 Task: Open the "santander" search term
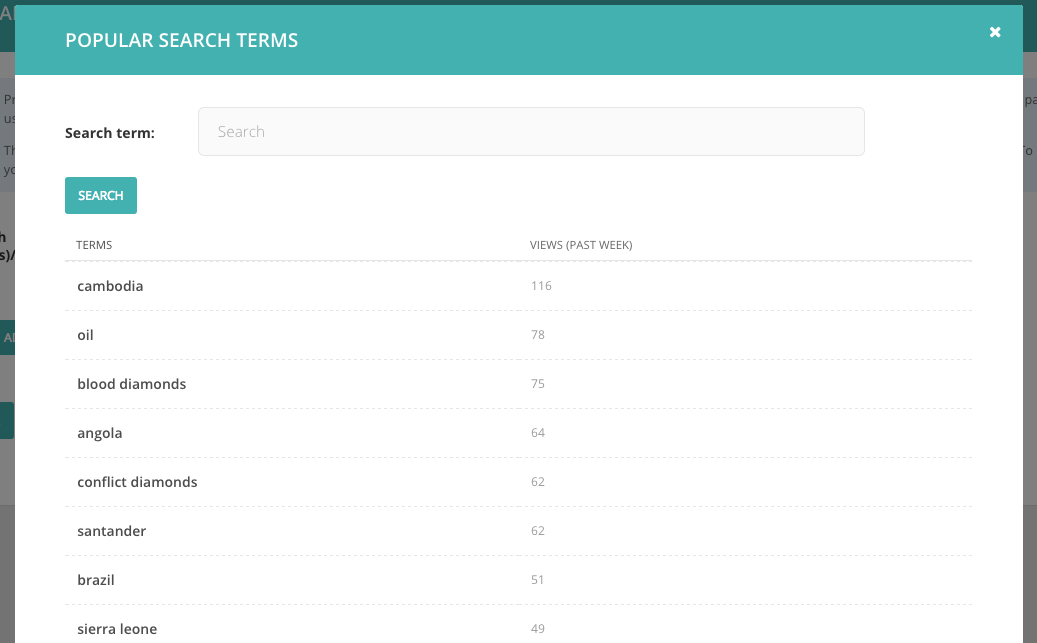[111, 530]
